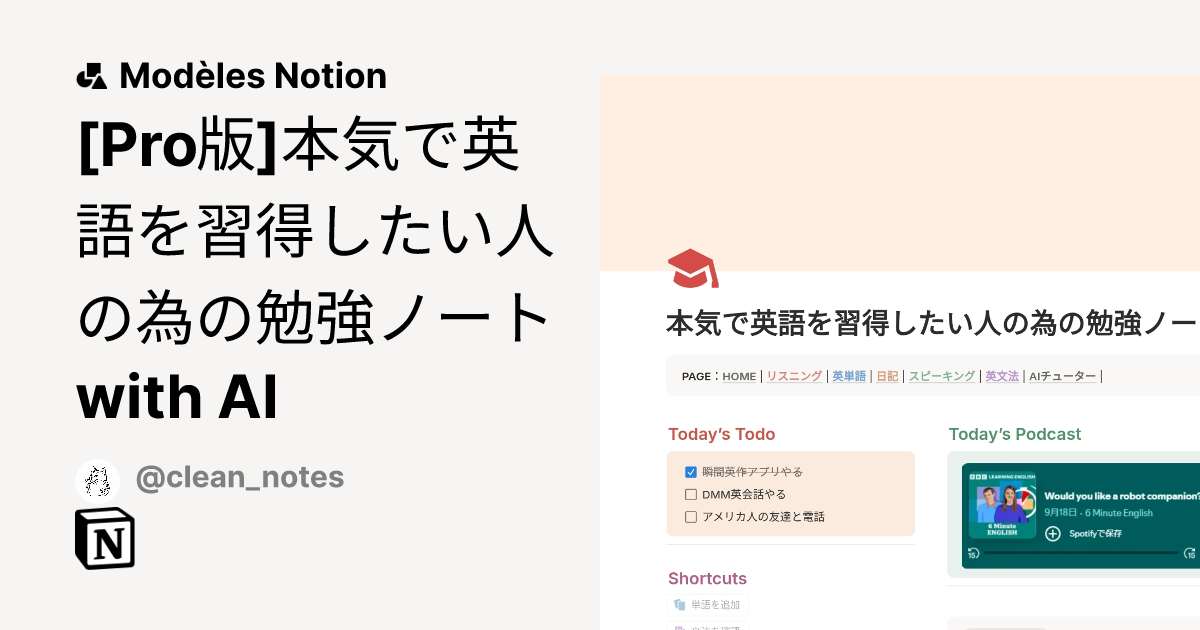Uncheck the 瞬間英作アプリやる todo item
1200x630 pixels.
[690, 472]
